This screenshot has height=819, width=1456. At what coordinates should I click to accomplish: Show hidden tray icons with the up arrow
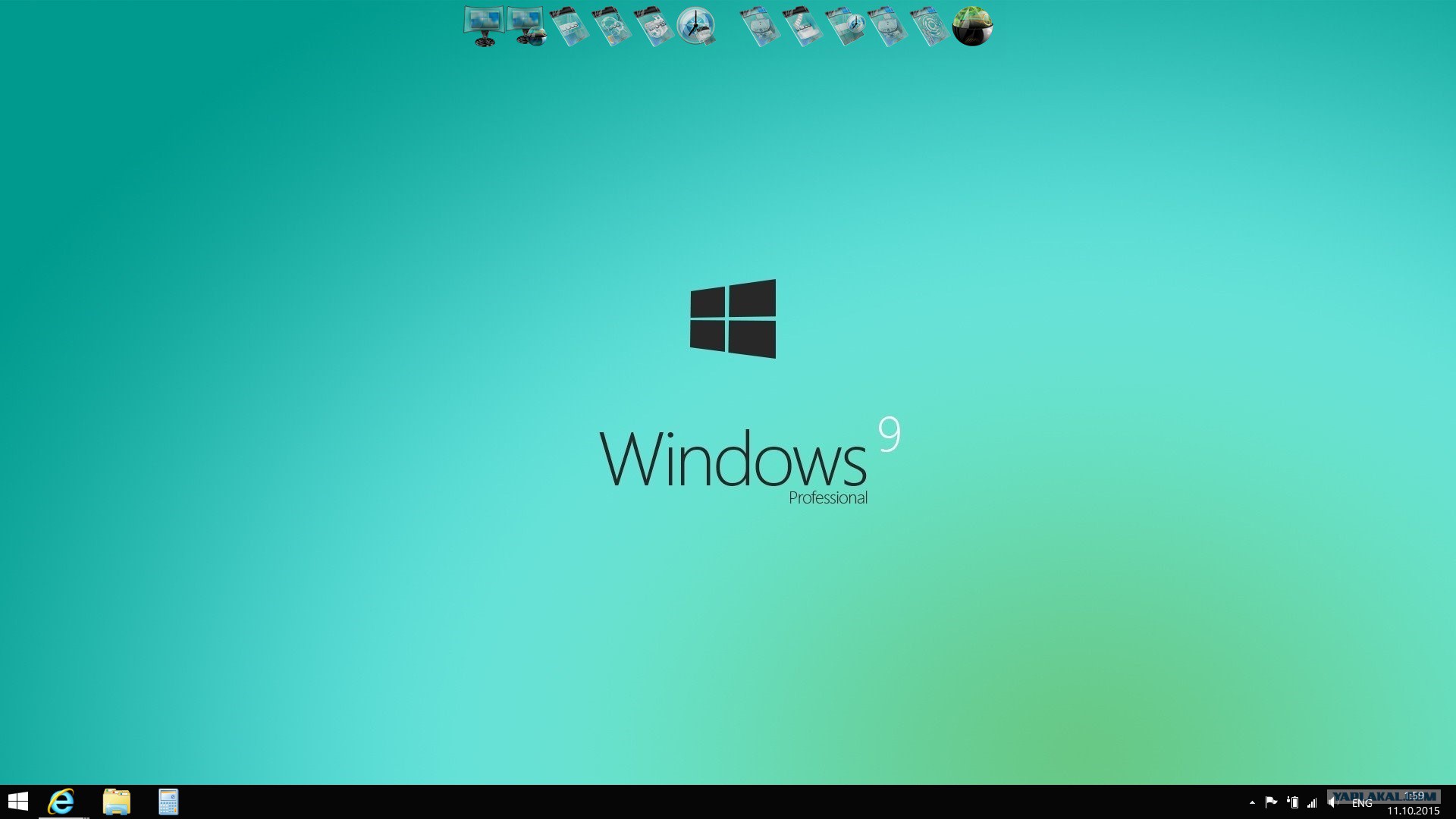point(1252,802)
